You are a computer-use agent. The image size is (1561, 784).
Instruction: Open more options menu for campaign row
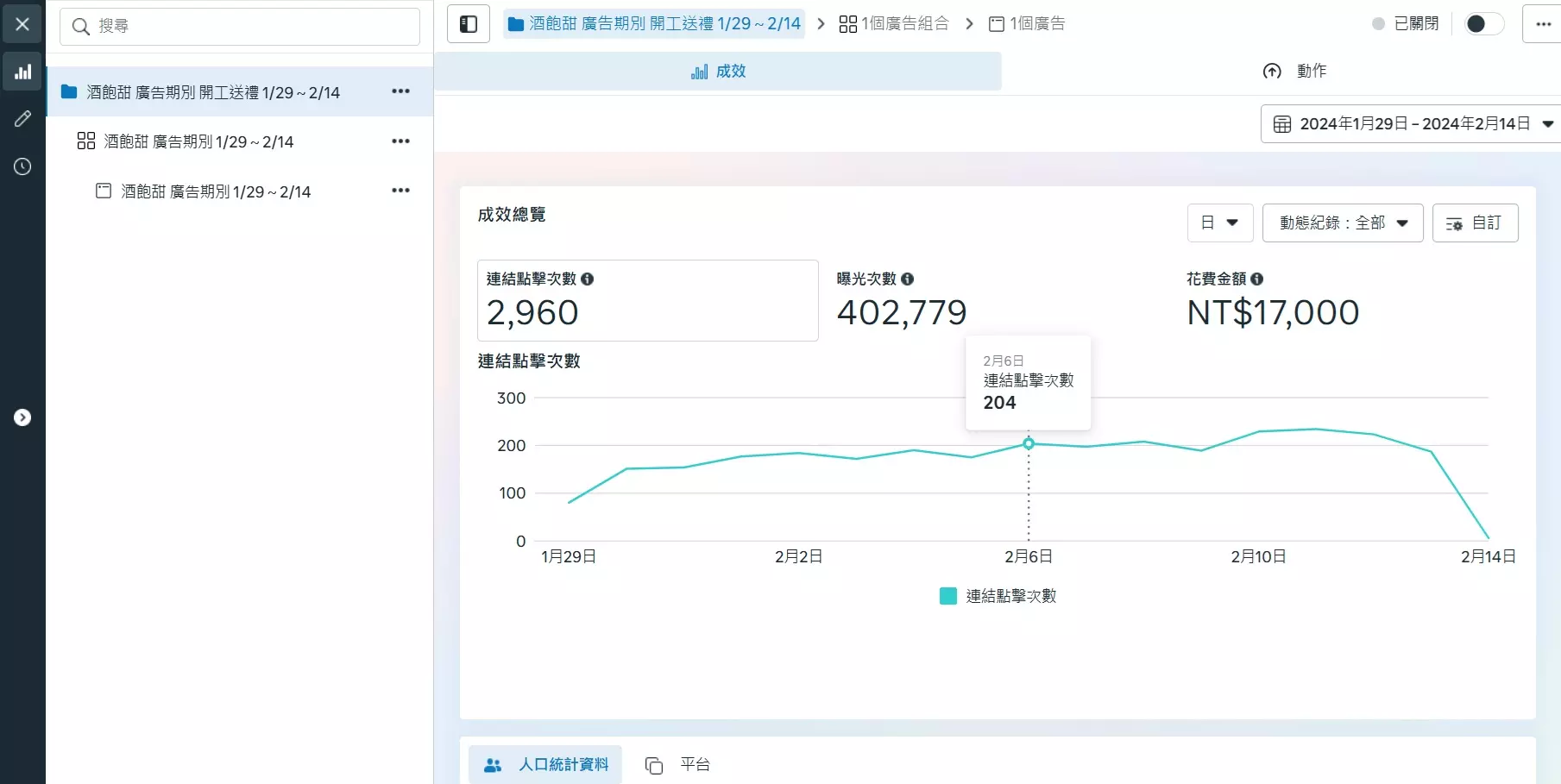(x=400, y=91)
